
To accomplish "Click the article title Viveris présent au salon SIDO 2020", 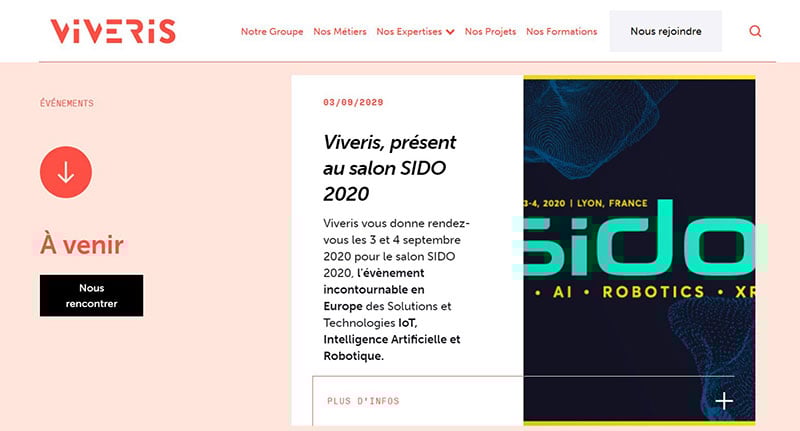I will (x=390, y=168).
